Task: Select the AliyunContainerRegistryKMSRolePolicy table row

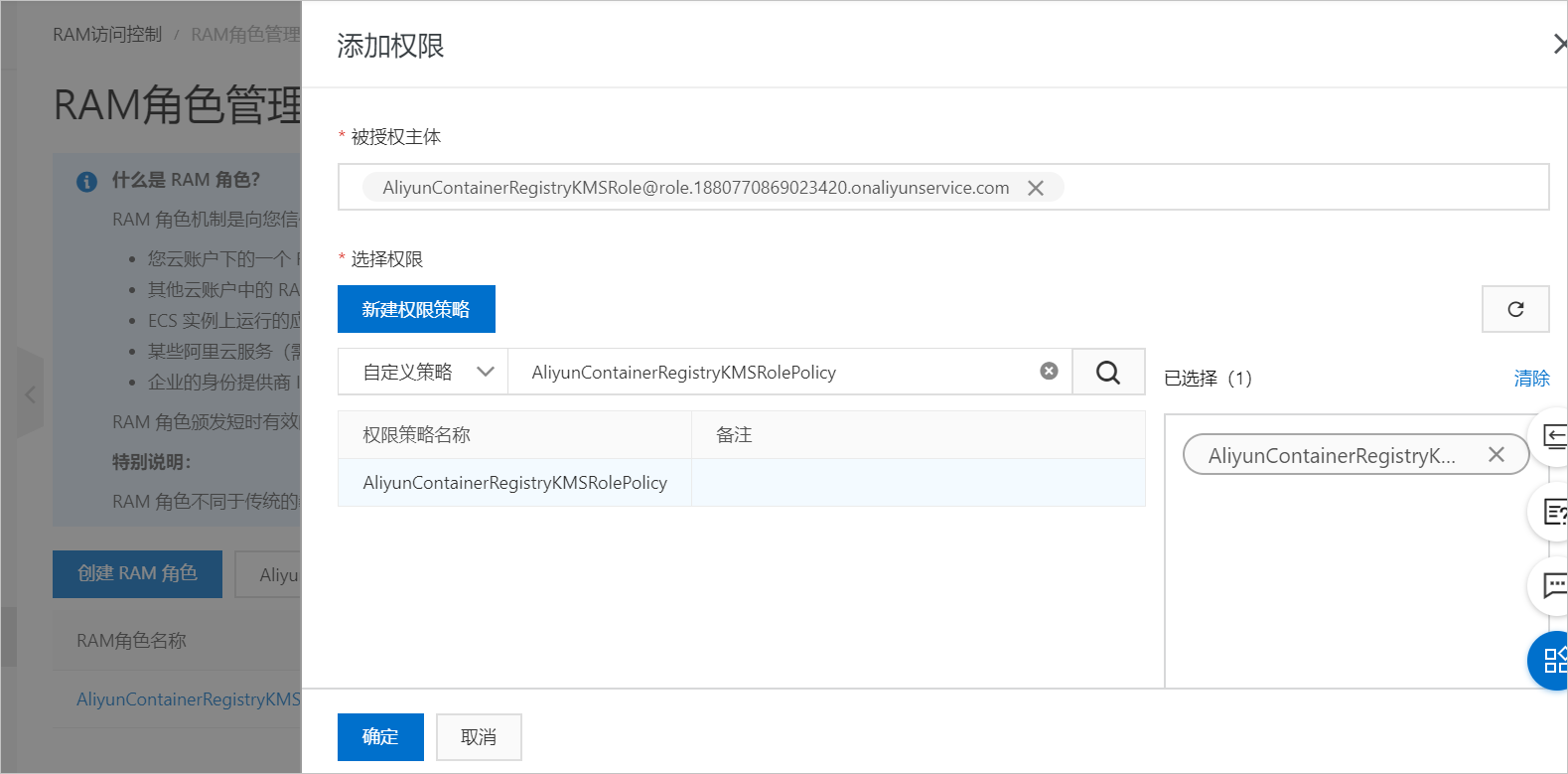Action: click(742, 482)
